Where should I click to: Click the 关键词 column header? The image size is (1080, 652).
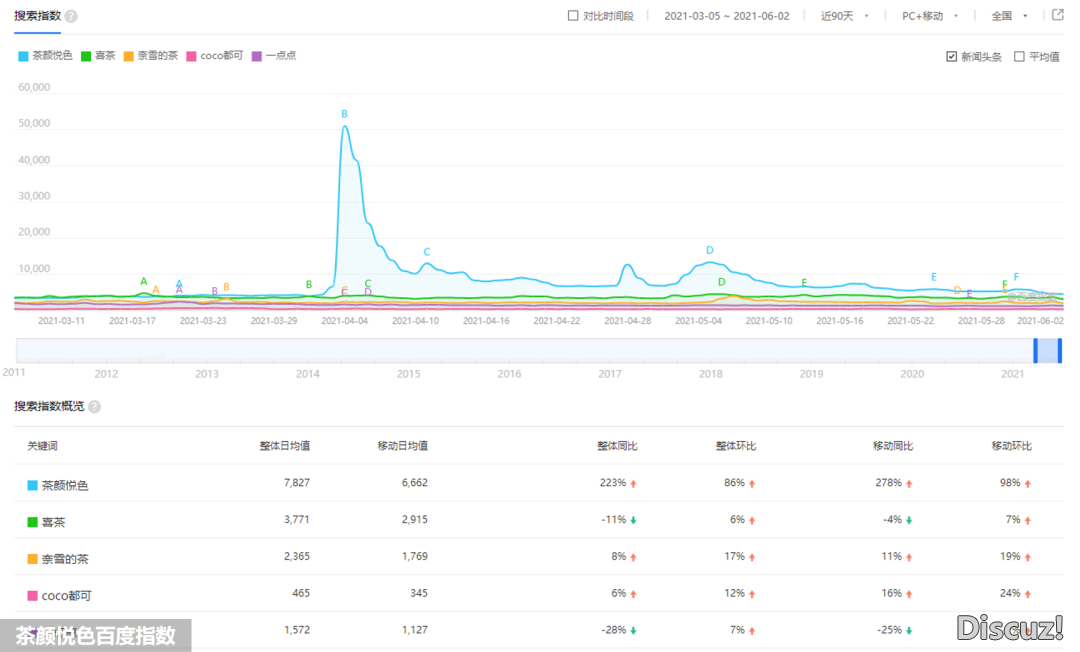pos(43,446)
